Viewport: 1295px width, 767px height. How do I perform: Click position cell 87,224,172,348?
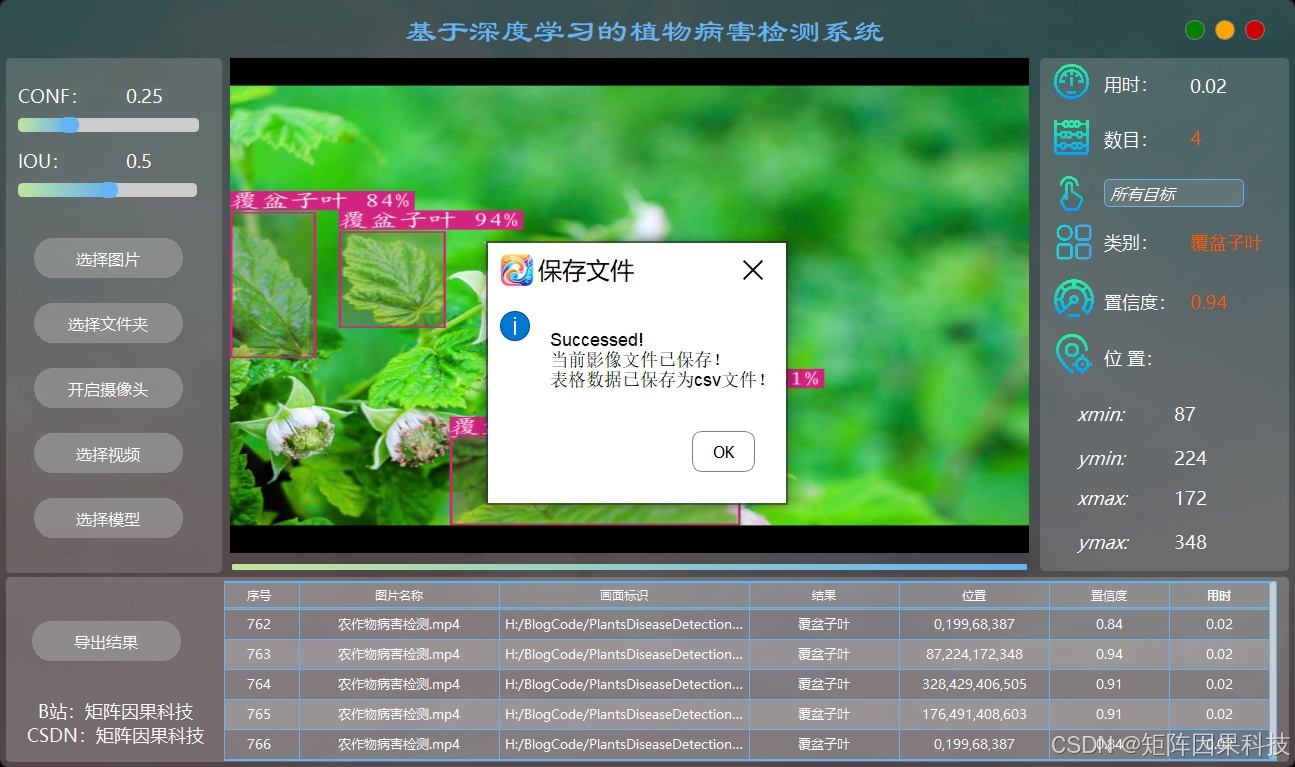coord(974,654)
